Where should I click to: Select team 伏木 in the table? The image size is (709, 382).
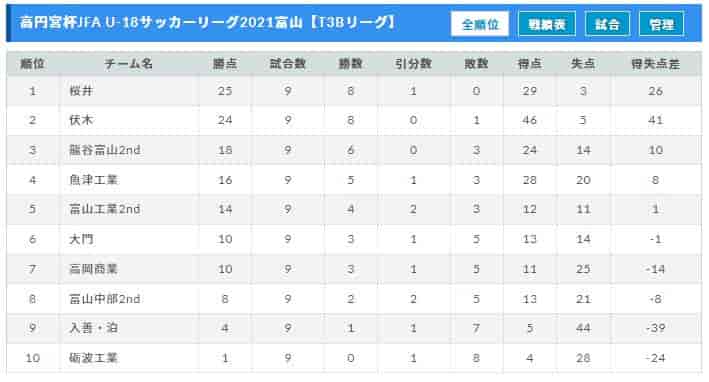[81, 120]
